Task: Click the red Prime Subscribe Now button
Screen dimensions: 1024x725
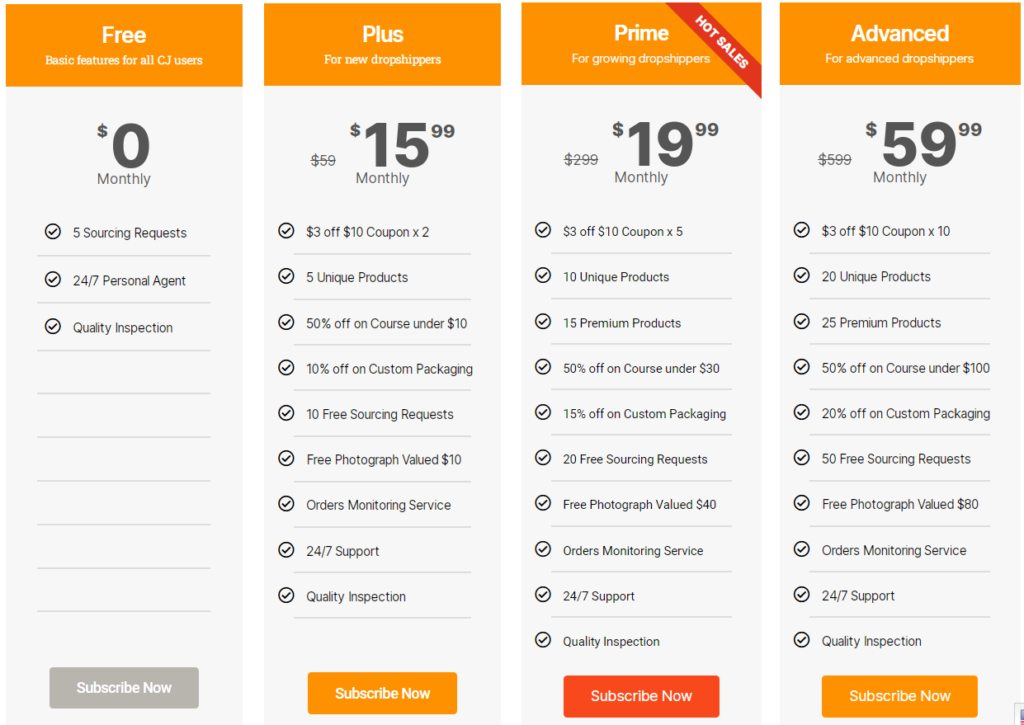Action: tap(641, 696)
